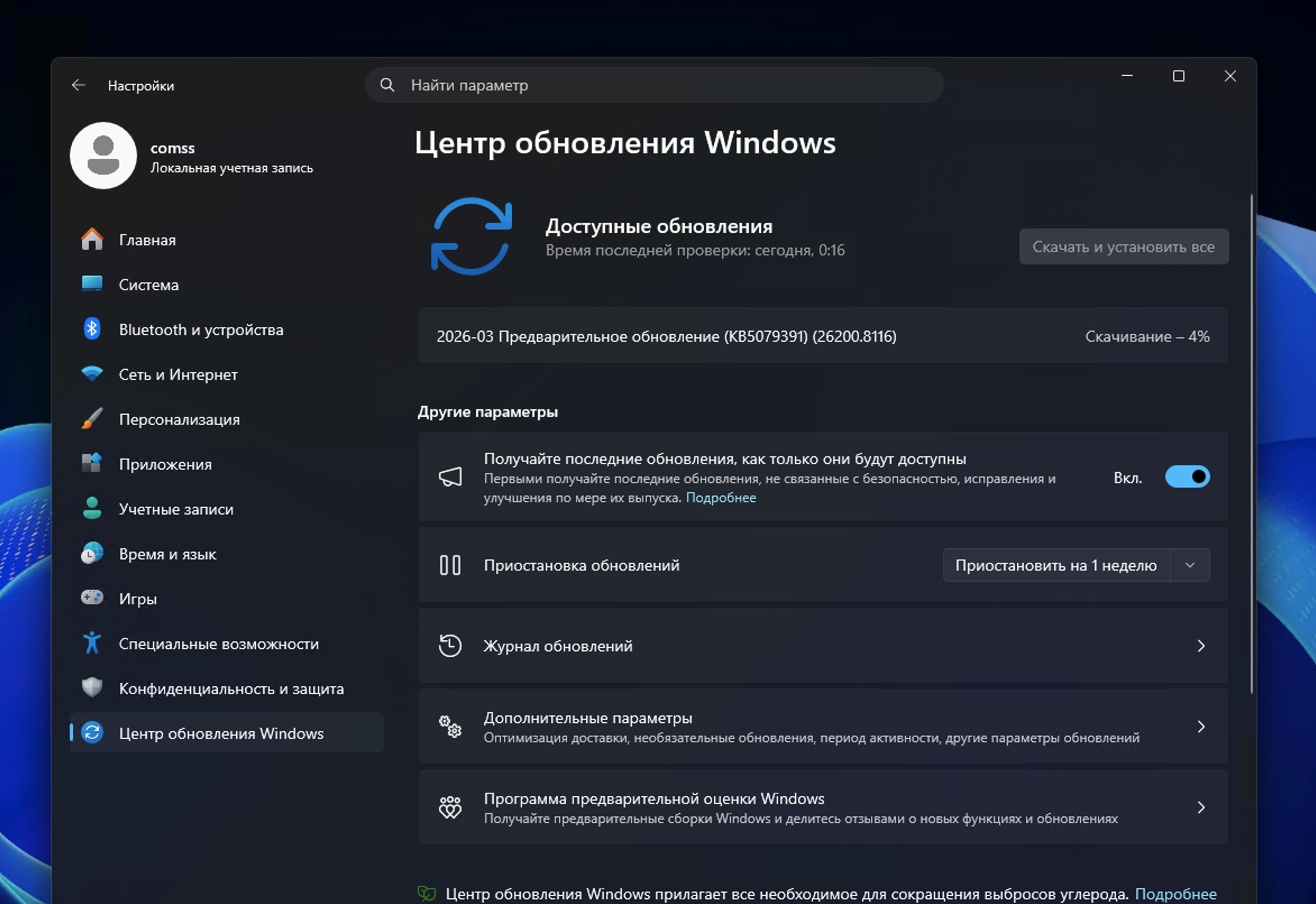The width and height of the screenshot is (1316, 904).
Task: Click the large blue update sync icon
Action: coord(472,236)
